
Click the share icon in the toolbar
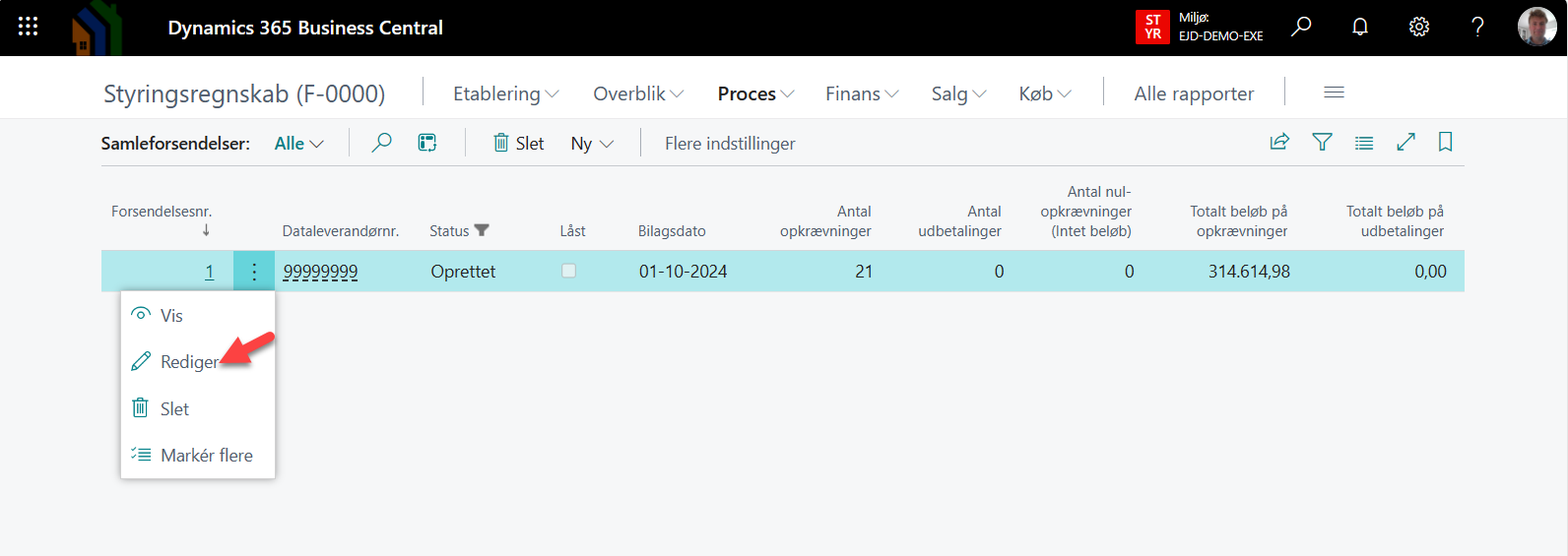tap(1279, 142)
